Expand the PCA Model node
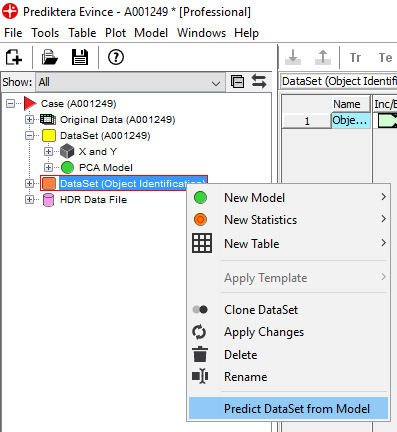 pyautogui.click(x=48, y=168)
